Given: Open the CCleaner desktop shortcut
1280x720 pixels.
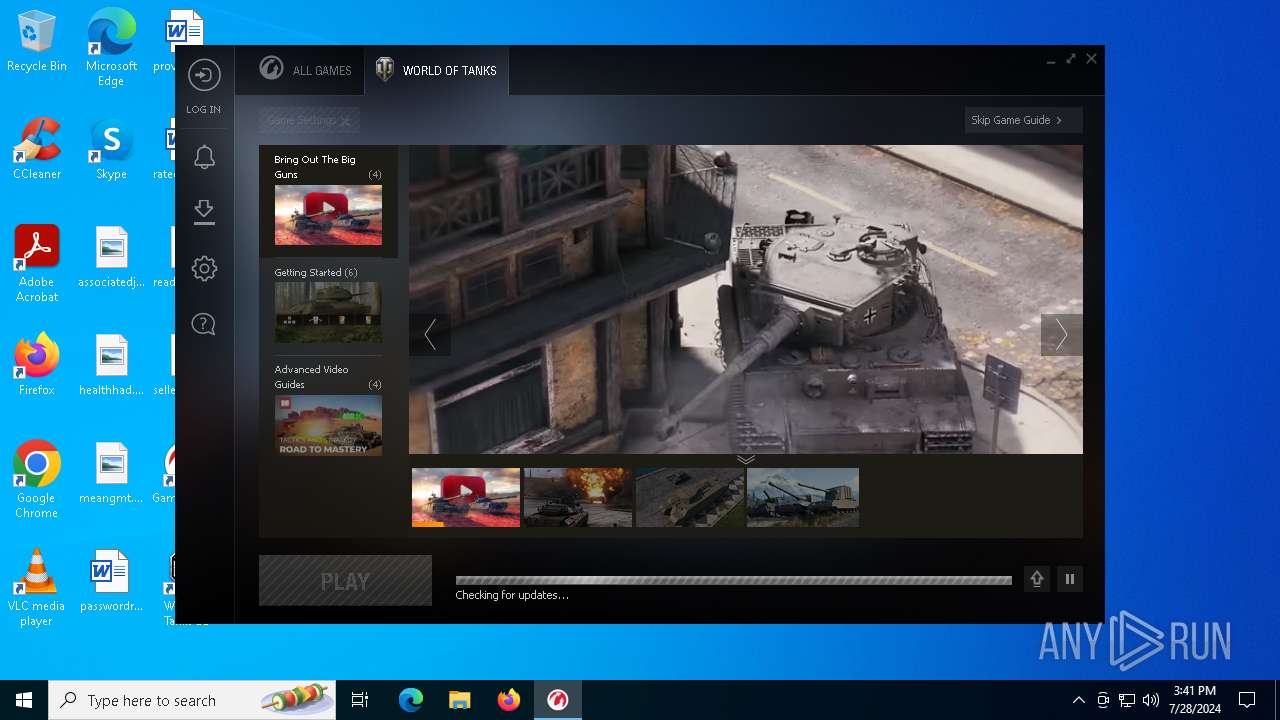Looking at the screenshot, I should tap(37, 149).
